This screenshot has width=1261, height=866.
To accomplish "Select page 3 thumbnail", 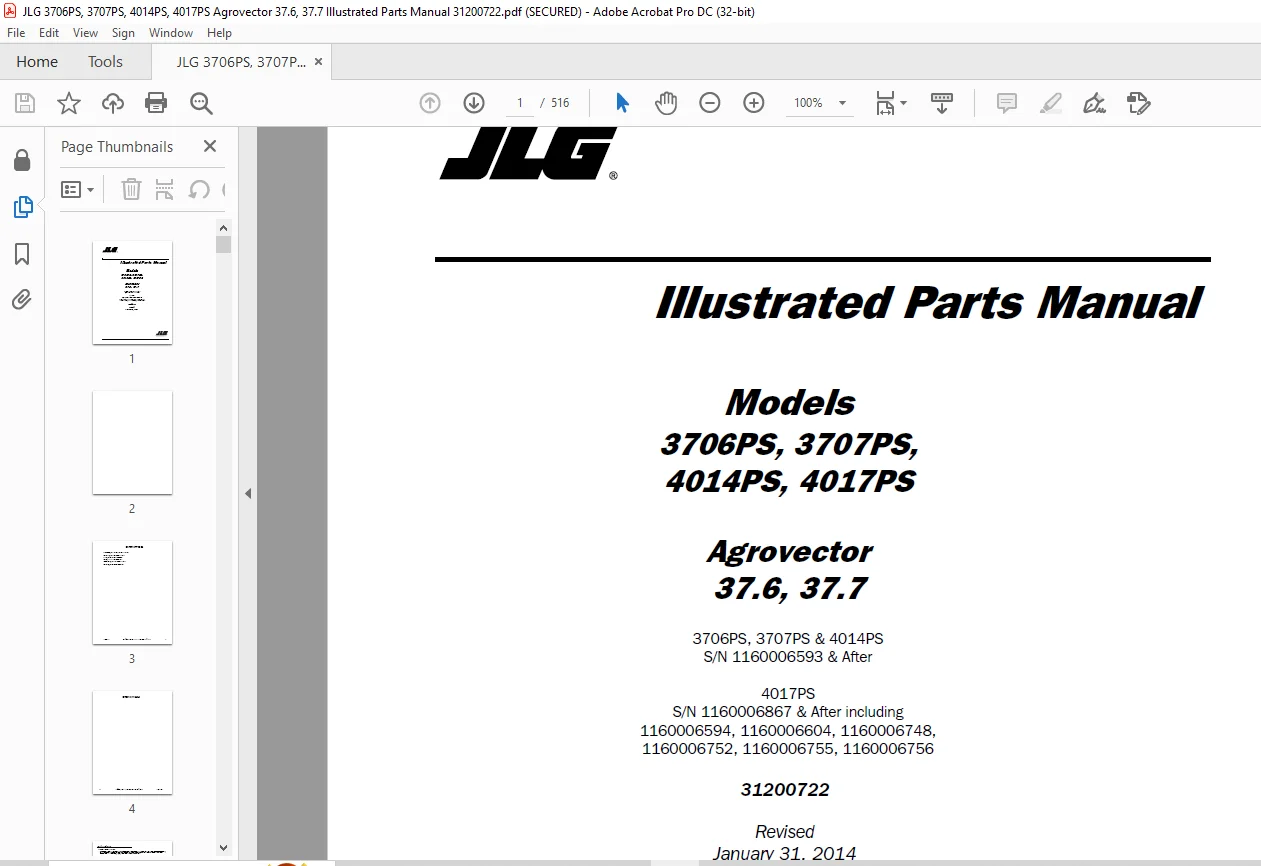I will tap(132, 592).
